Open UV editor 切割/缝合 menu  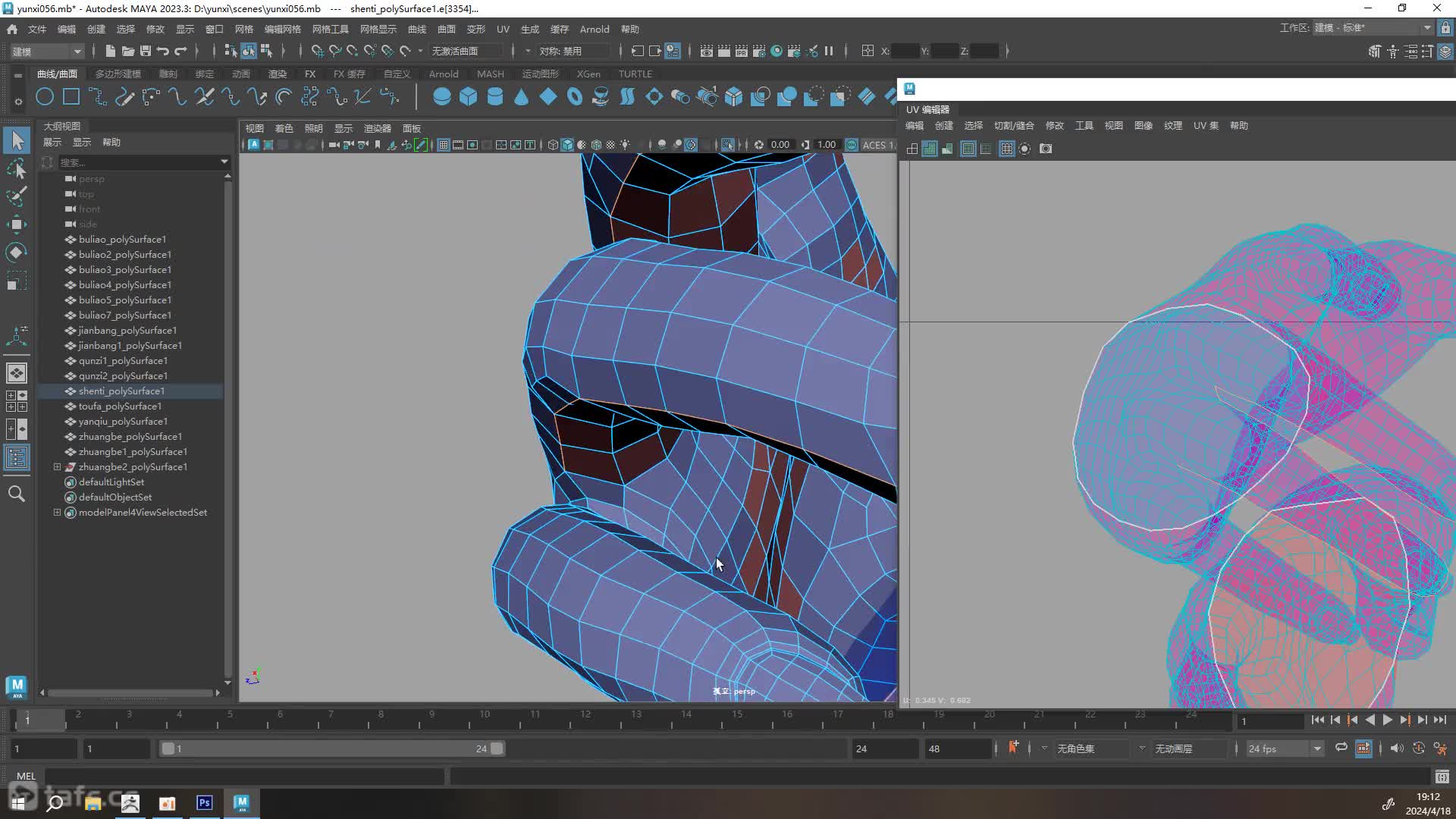(1014, 126)
